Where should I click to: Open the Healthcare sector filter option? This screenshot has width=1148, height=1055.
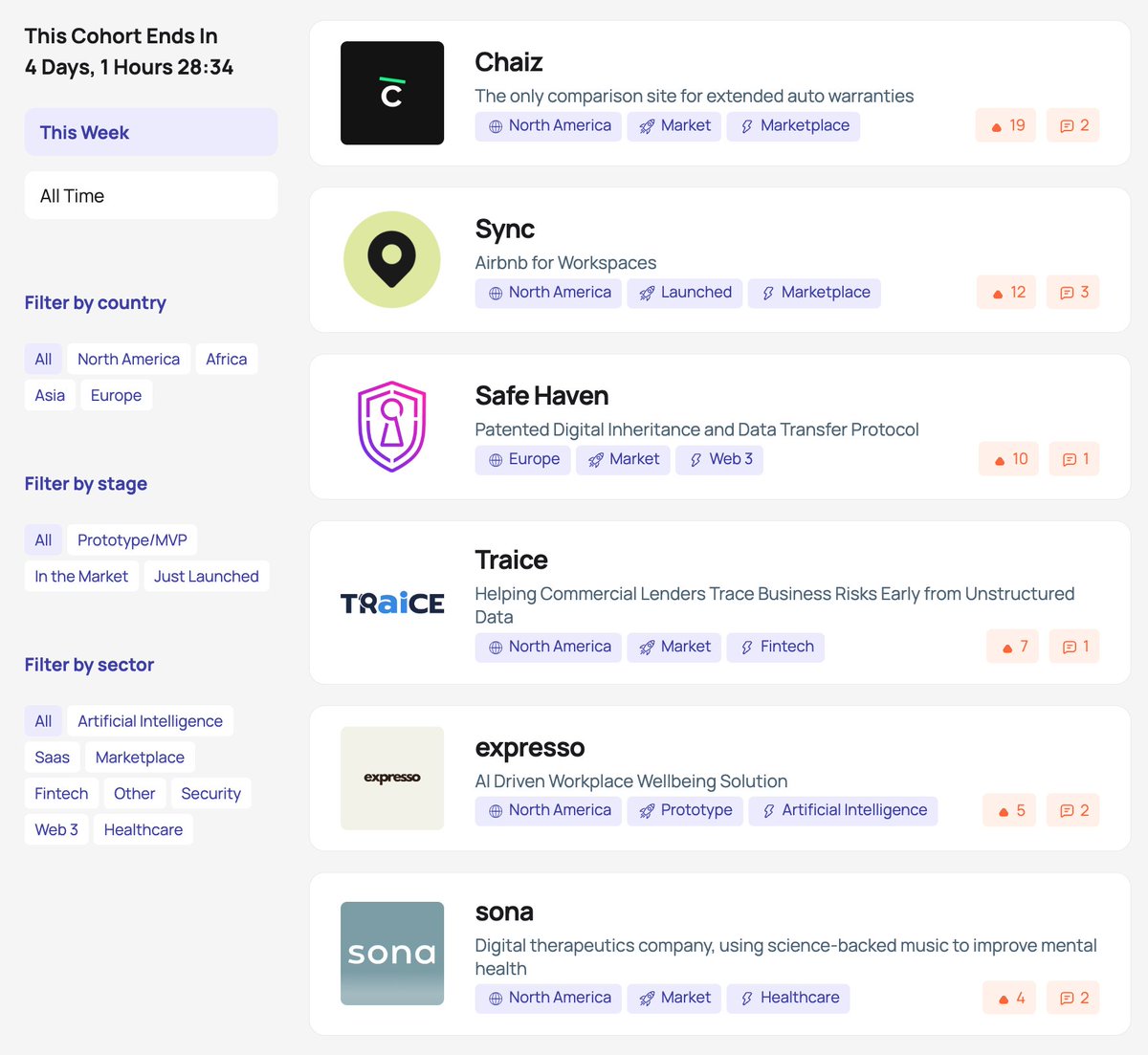pyautogui.click(x=143, y=829)
